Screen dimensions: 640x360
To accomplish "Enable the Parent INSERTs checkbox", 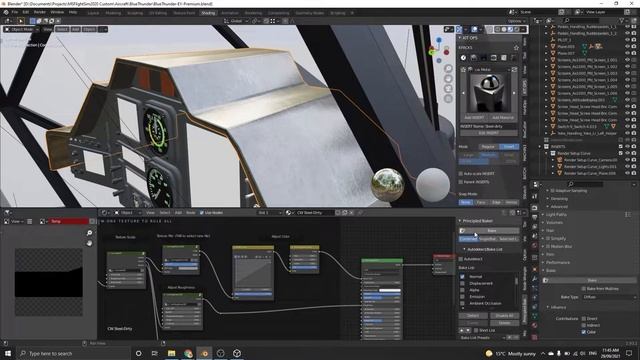I will pos(461,182).
